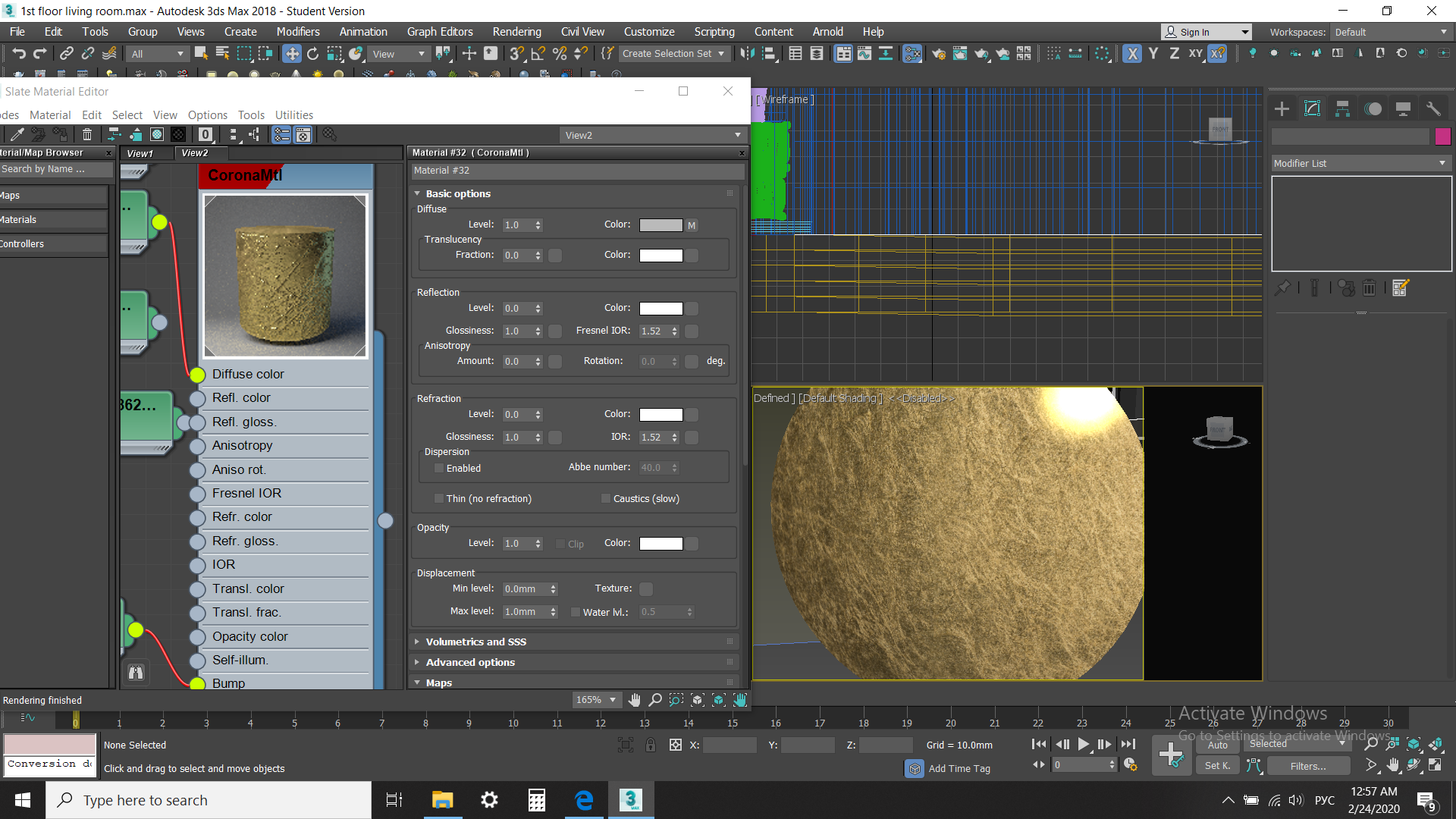Open the View2 navigator dropdown
Image resolution: width=1456 pixels, height=819 pixels.
click(x=653, y=135)
